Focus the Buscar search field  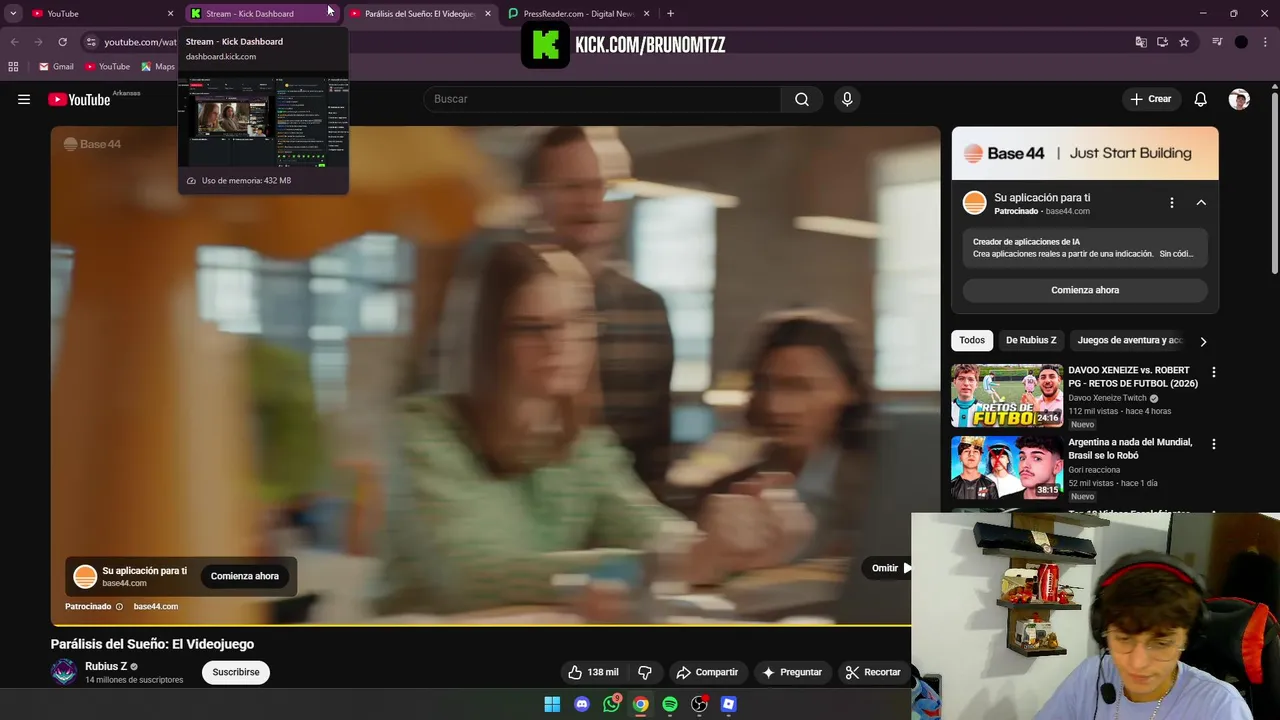pyautogui.click(x=602, y=99)
